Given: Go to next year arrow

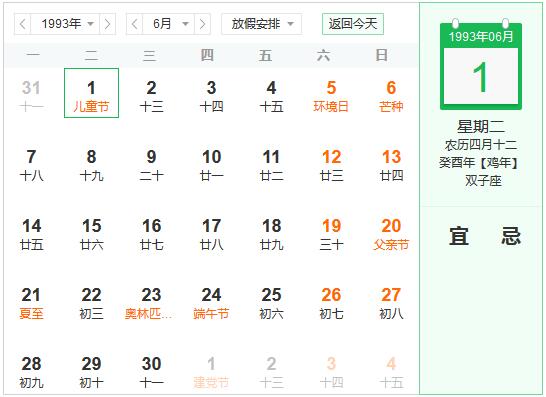Looking at the screenshot, I should (x=108, y=24).
